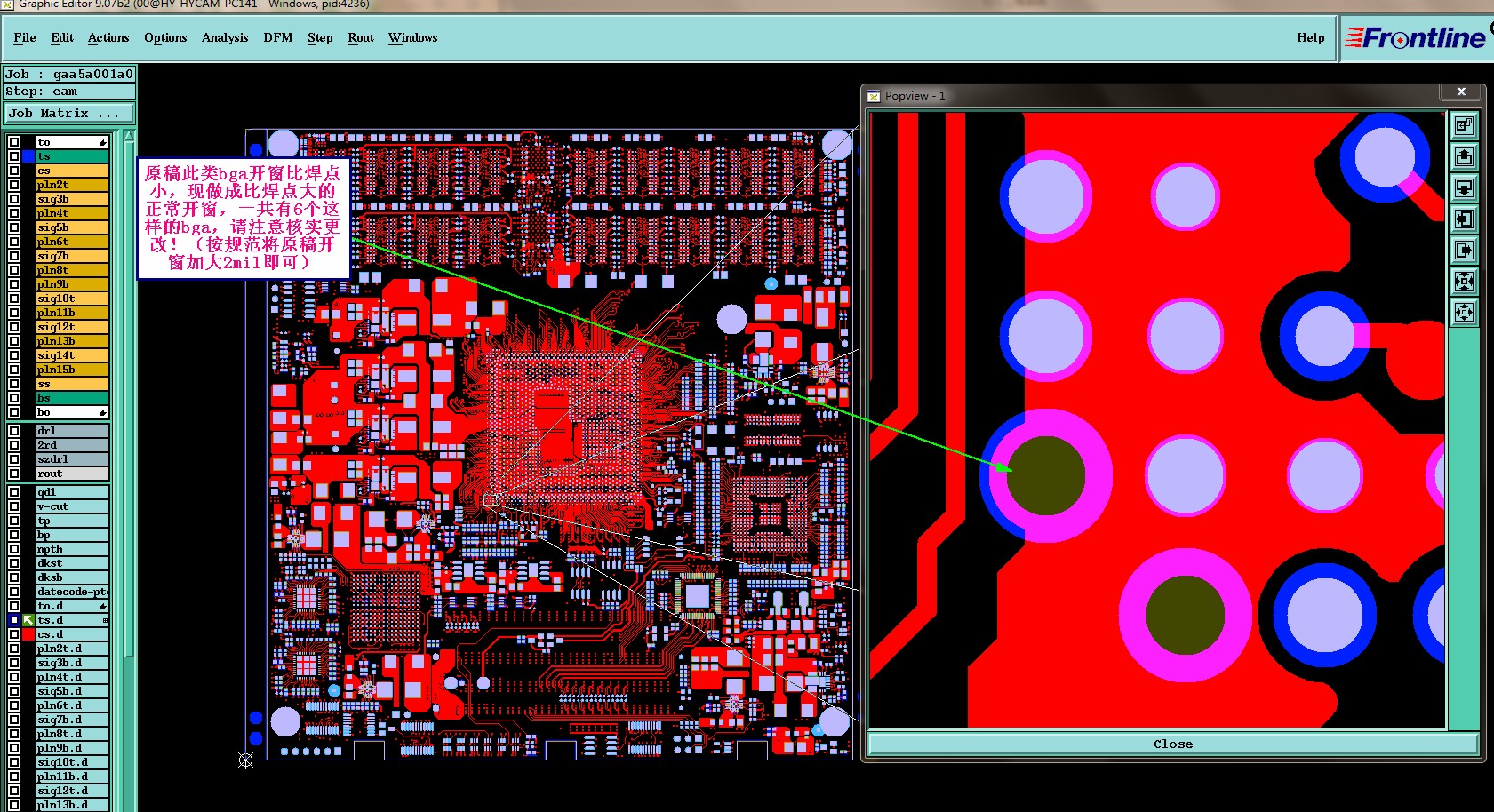The height and width of the screenshot is (812, 1494).
Task: Pan the Popview right with arrow icon
Action: coord(1464,250)
